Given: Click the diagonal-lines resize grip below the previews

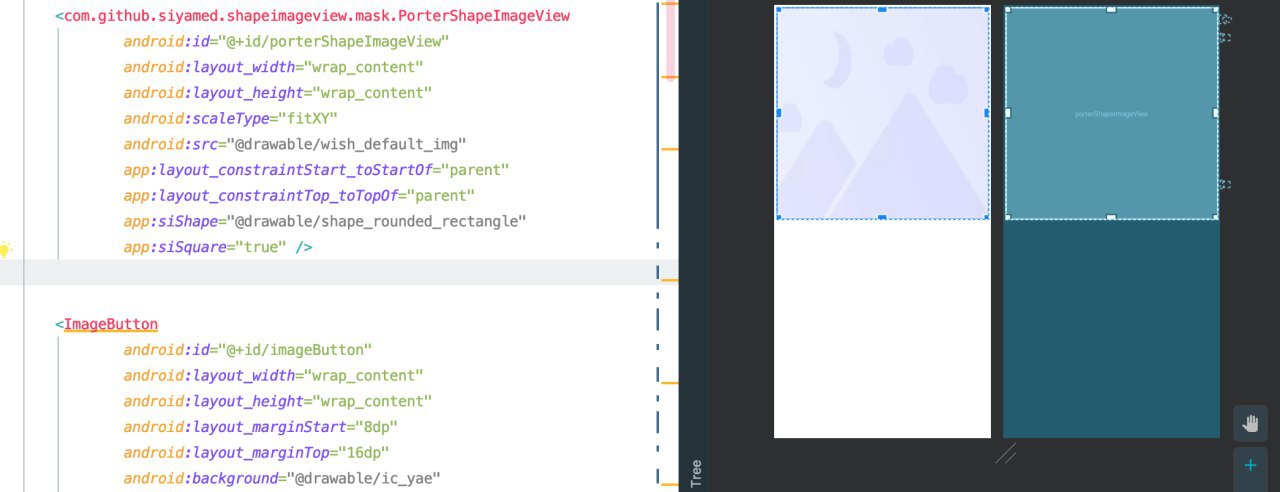Looking at the screenshot, I should pyautogui.click(x=1006, y=453).
